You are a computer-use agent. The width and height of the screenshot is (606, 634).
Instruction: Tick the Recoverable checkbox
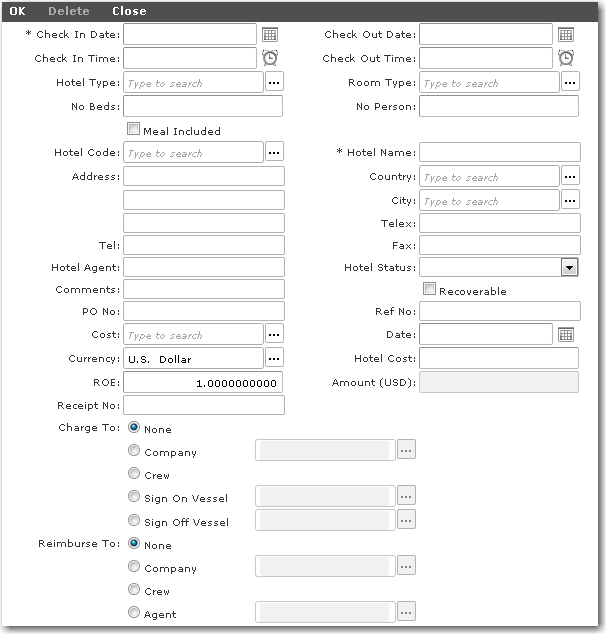coord(430,290)
